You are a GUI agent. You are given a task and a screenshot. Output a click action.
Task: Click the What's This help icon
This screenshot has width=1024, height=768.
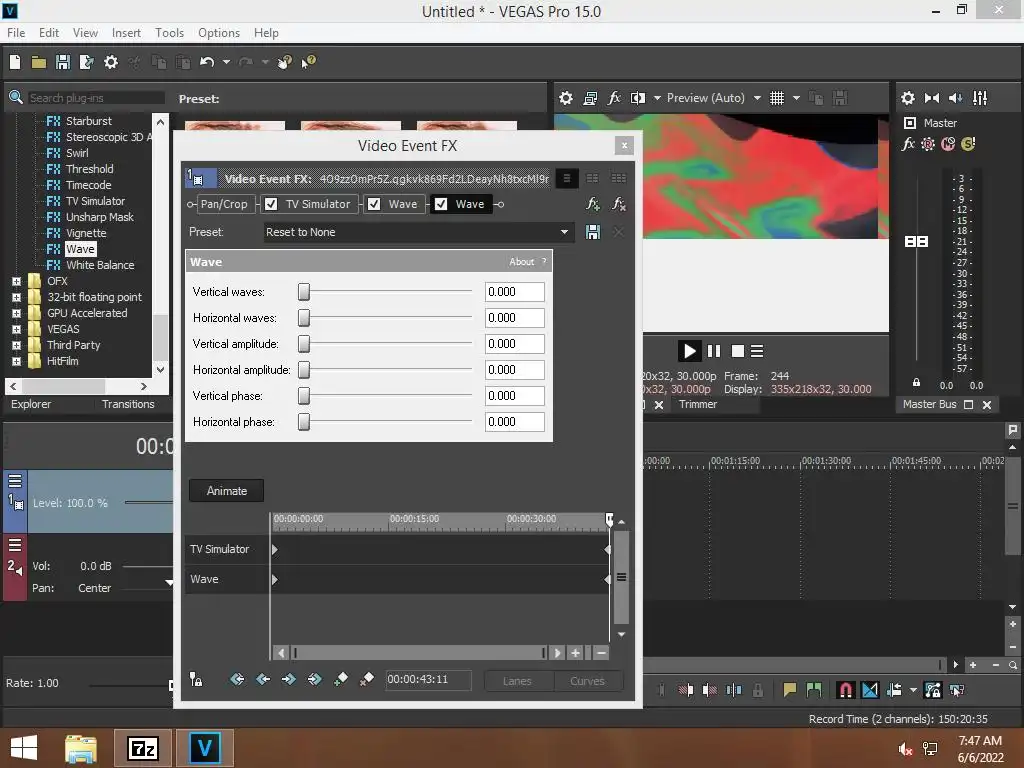[x=309, y=62]
